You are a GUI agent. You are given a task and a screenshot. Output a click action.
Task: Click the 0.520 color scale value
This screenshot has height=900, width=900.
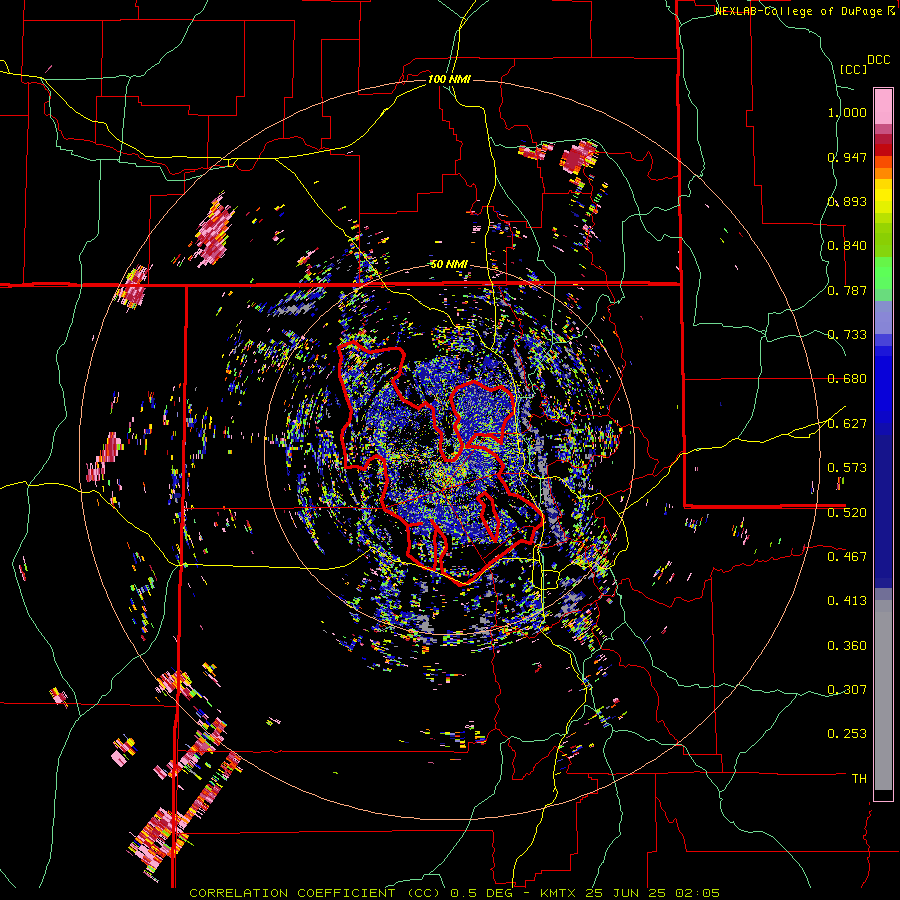coord(847,513)
